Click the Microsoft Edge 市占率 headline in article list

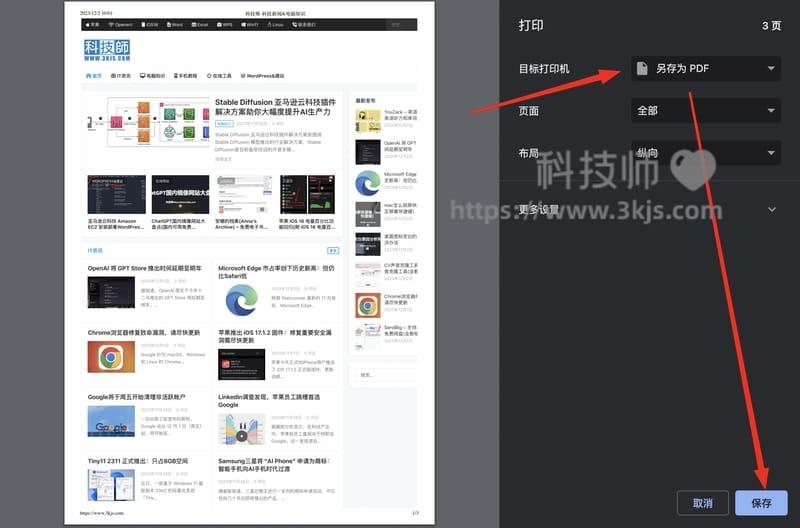277,271
